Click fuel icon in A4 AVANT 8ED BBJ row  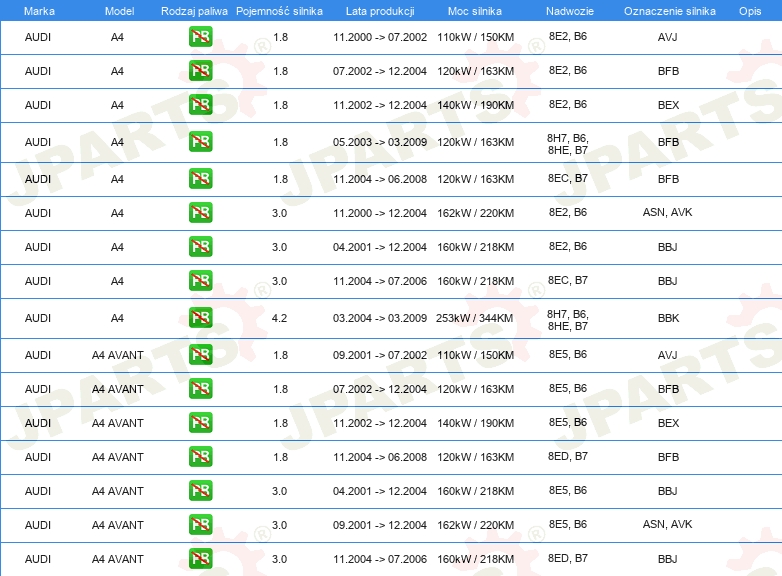click(x=200, y=559)
